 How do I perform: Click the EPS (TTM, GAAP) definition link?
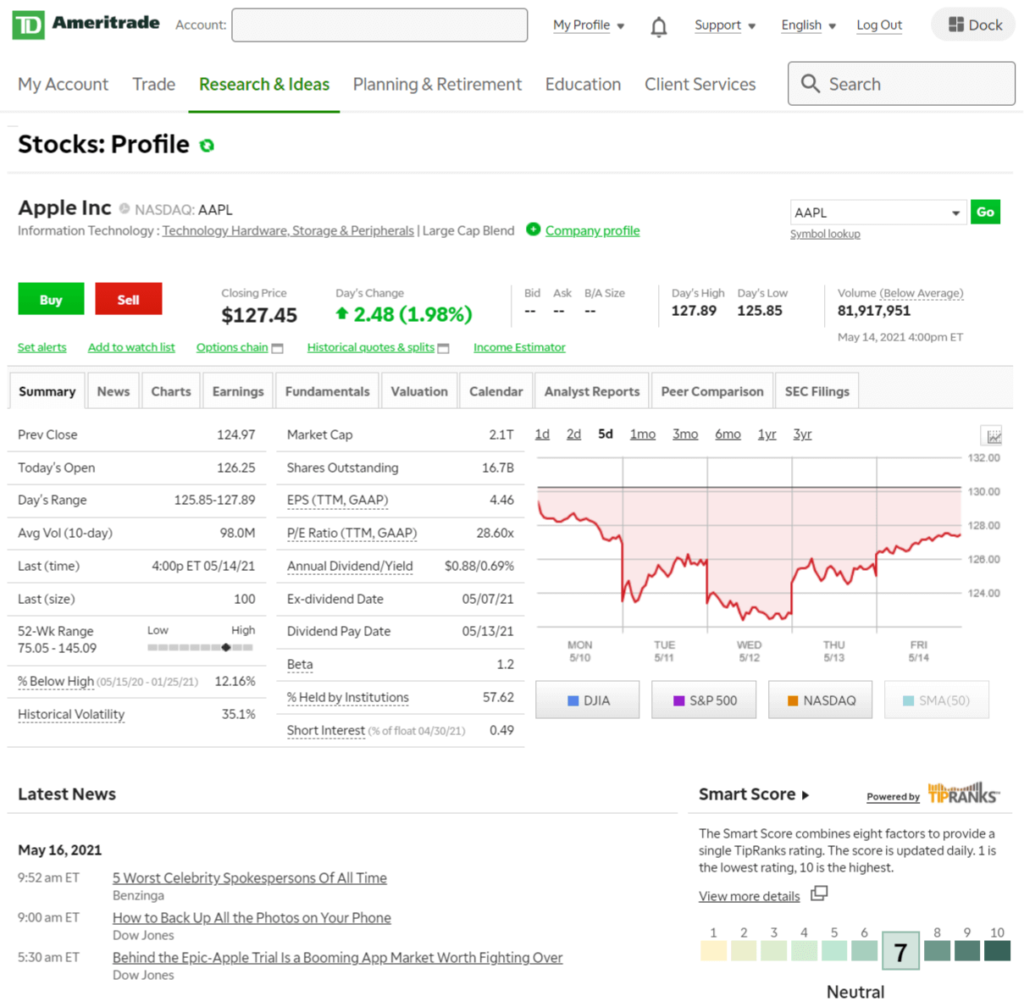337,500
